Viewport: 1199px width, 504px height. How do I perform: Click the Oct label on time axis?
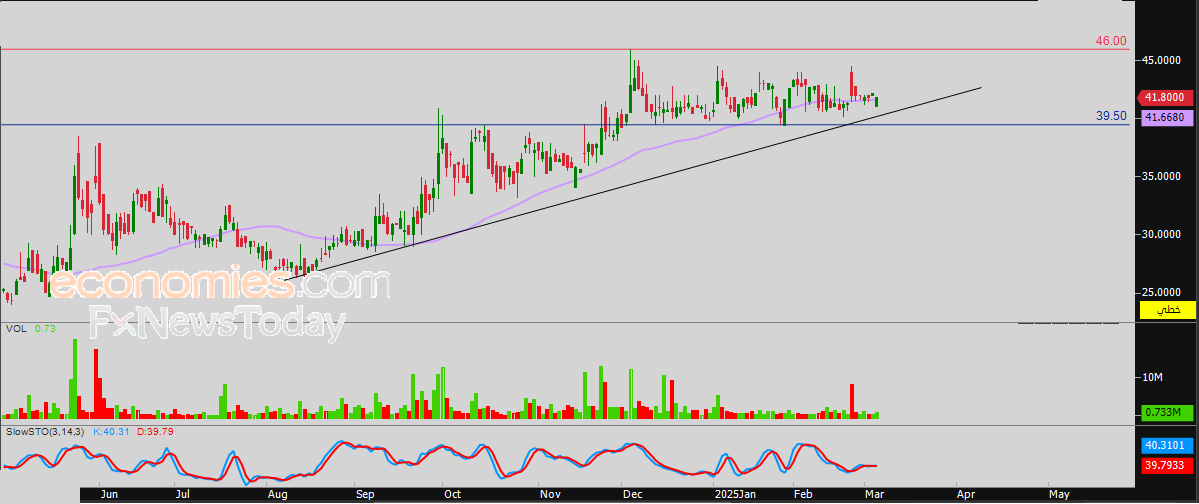point(452,495)
